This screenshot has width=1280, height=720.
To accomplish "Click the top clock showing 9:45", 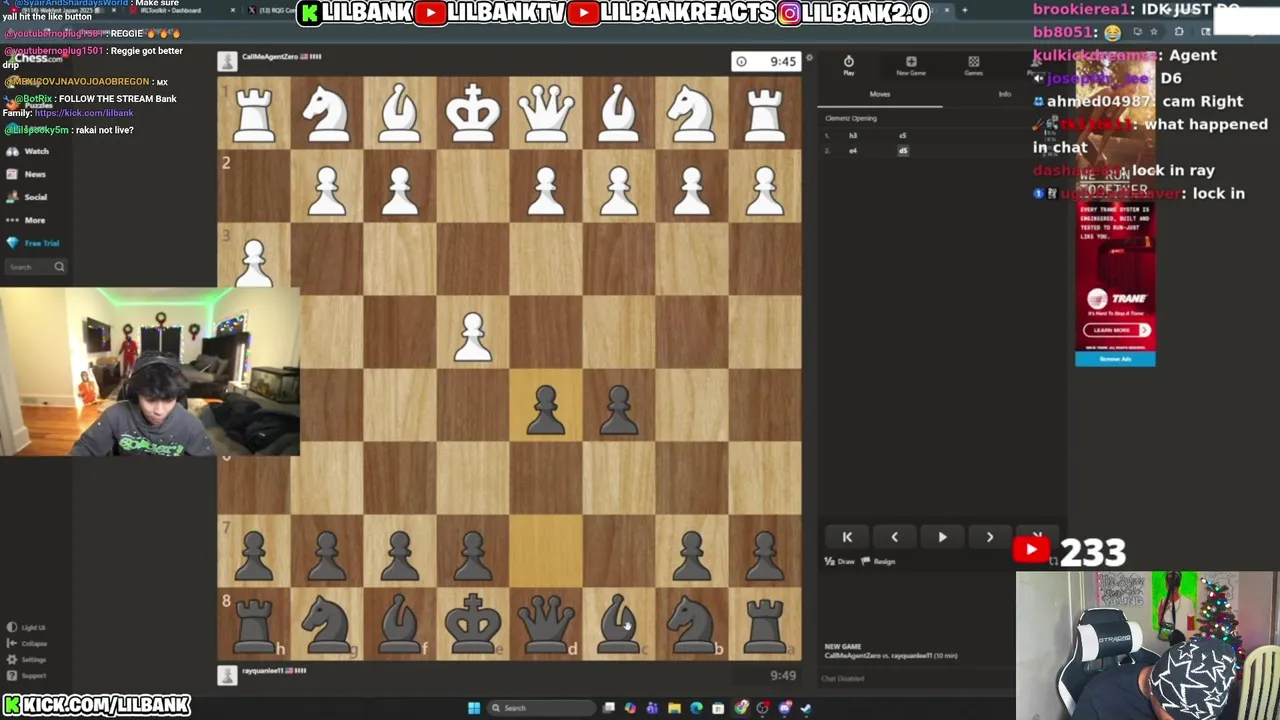I will (766, 62).
